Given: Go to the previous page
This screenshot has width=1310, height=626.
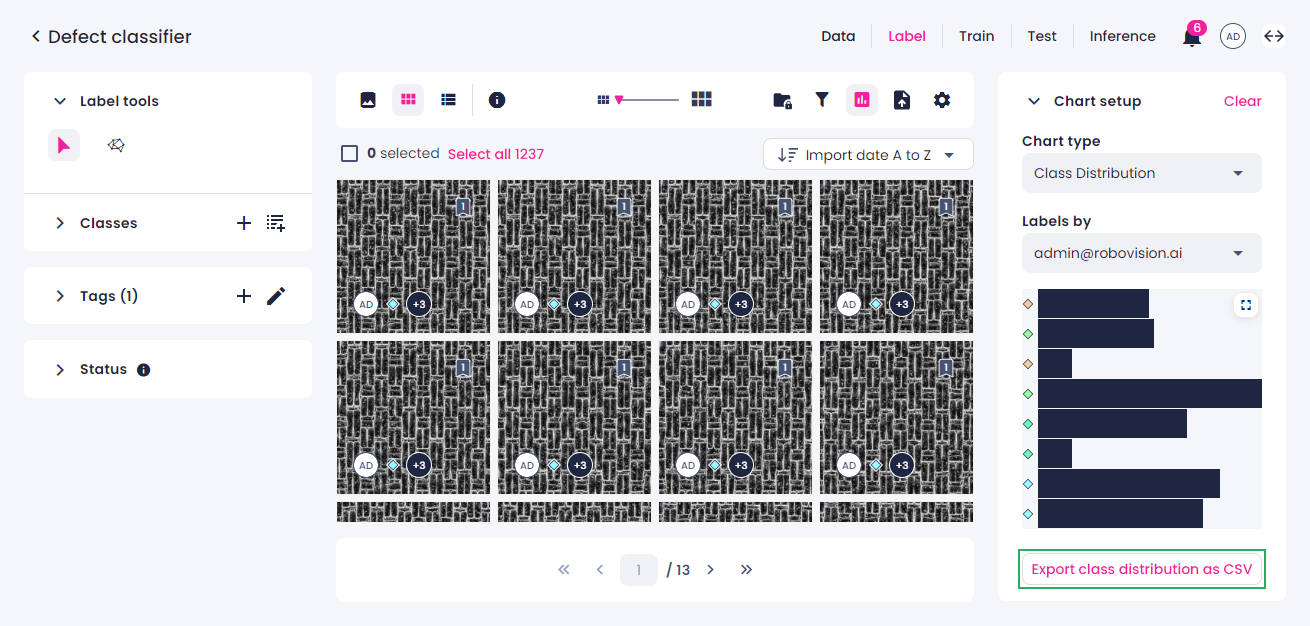Looking at the screenshot, I should (x=600, y=570).
